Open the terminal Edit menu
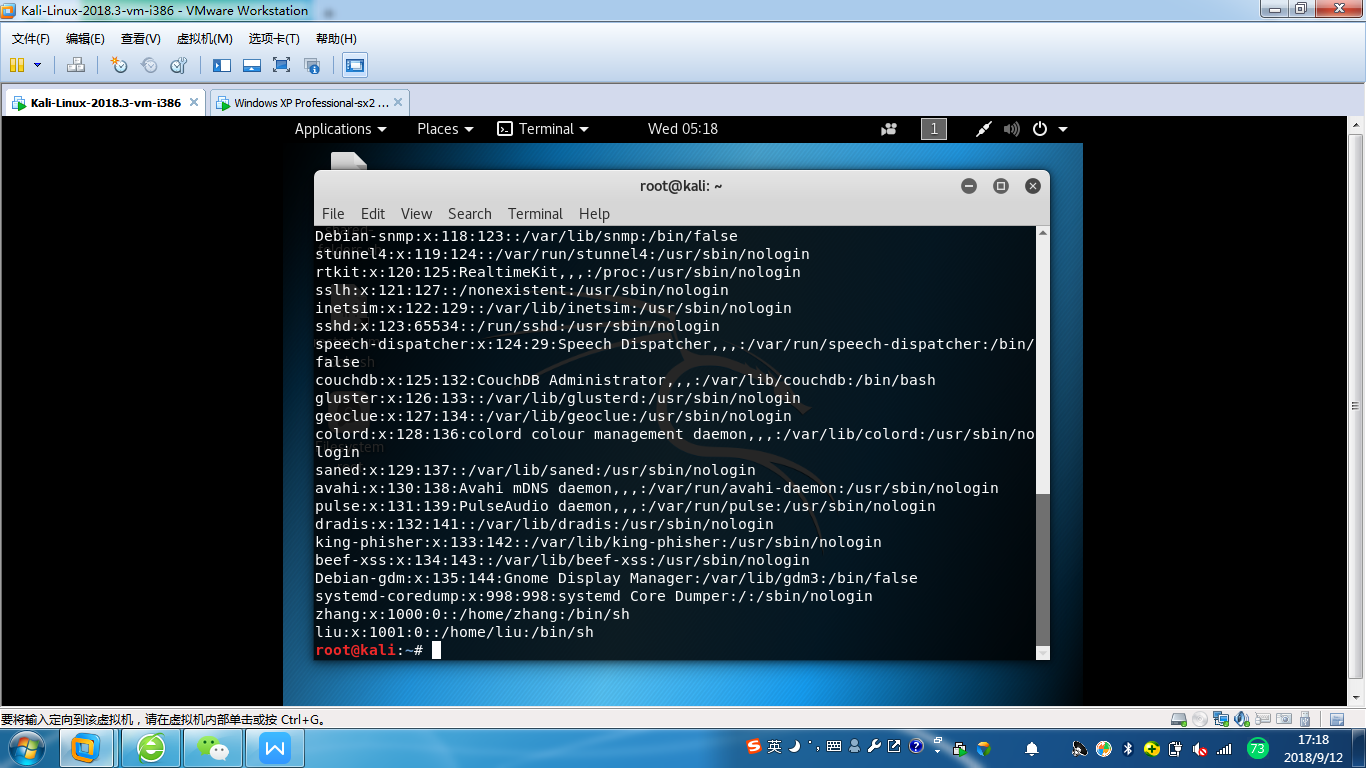1366x768 pixels. [x=373, y=214]
